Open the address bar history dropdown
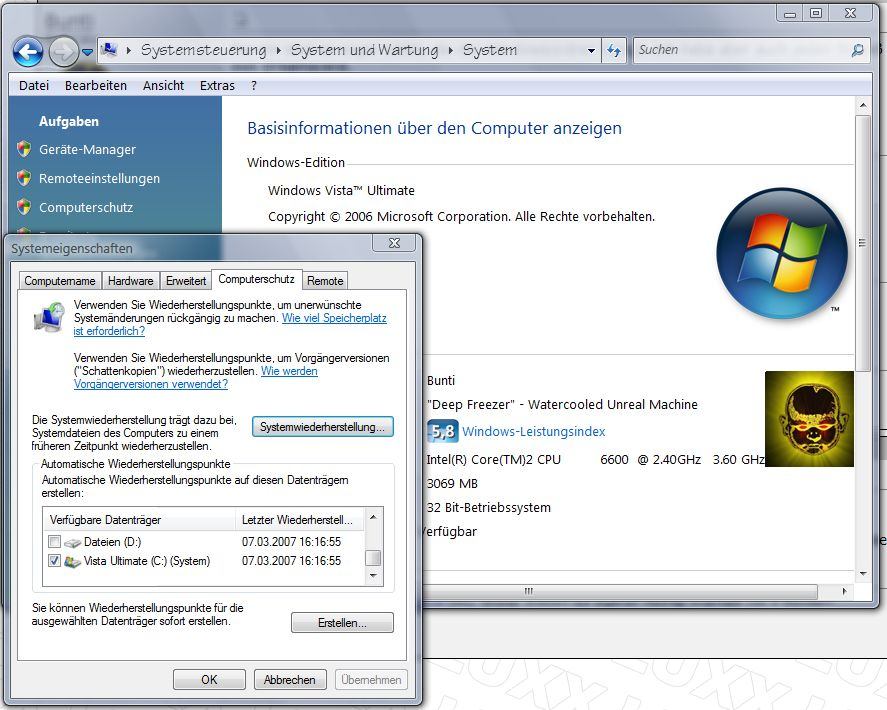Image resolution: width=887 pixels, height=710 pixels. pos(591,50)
